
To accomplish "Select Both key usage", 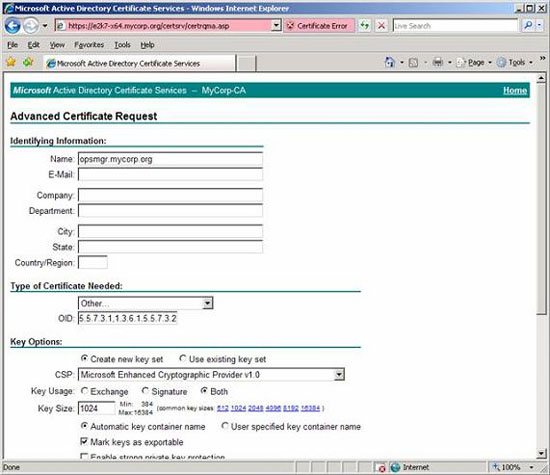I will tap(204, 391).
